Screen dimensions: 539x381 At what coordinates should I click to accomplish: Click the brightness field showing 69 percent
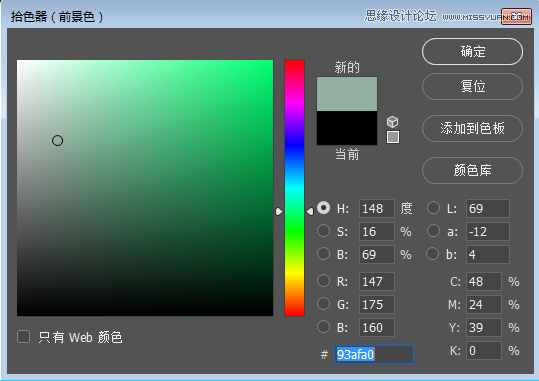[377, 254]
